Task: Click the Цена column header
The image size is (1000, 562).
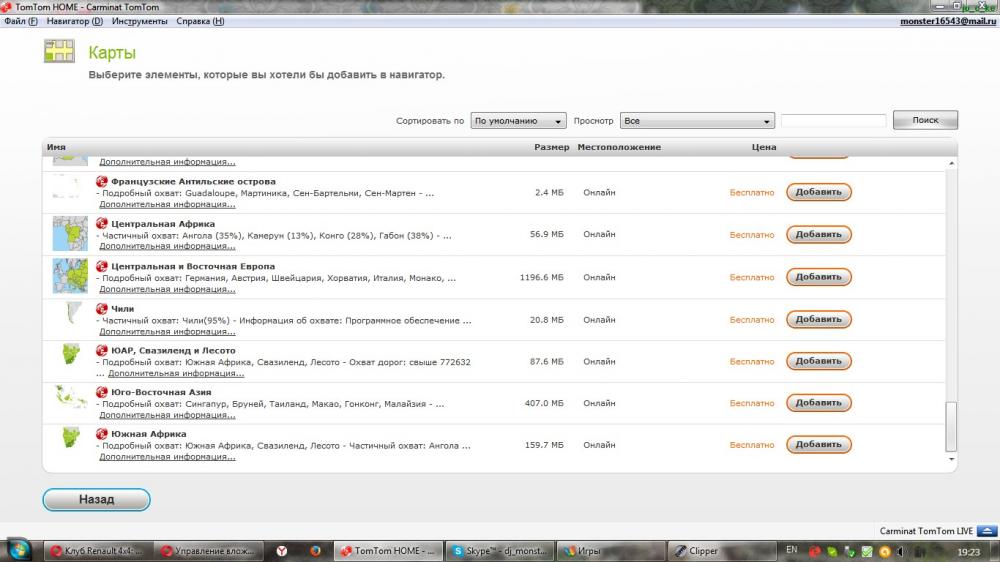Action: 763,147
